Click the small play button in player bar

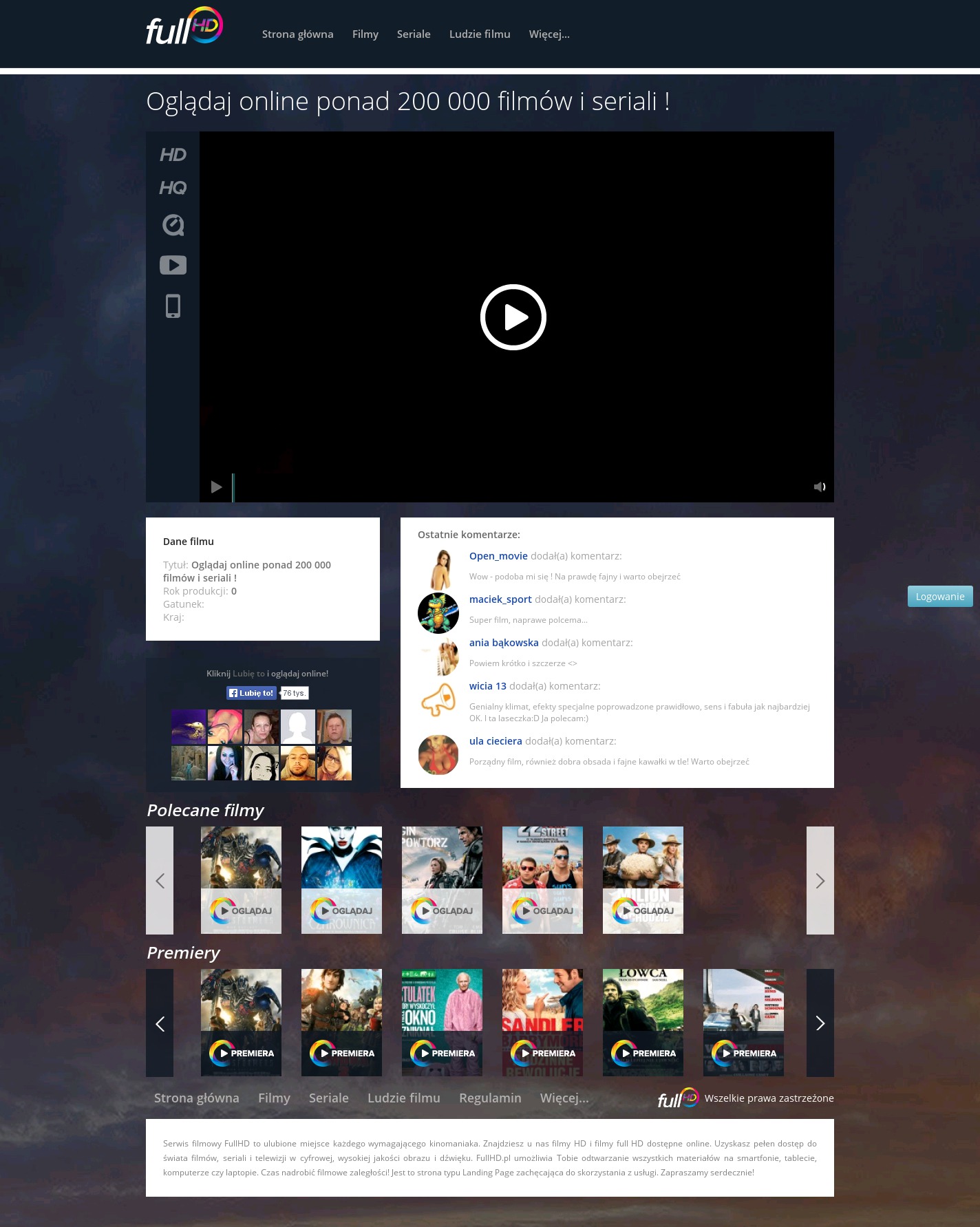(216, 487)
